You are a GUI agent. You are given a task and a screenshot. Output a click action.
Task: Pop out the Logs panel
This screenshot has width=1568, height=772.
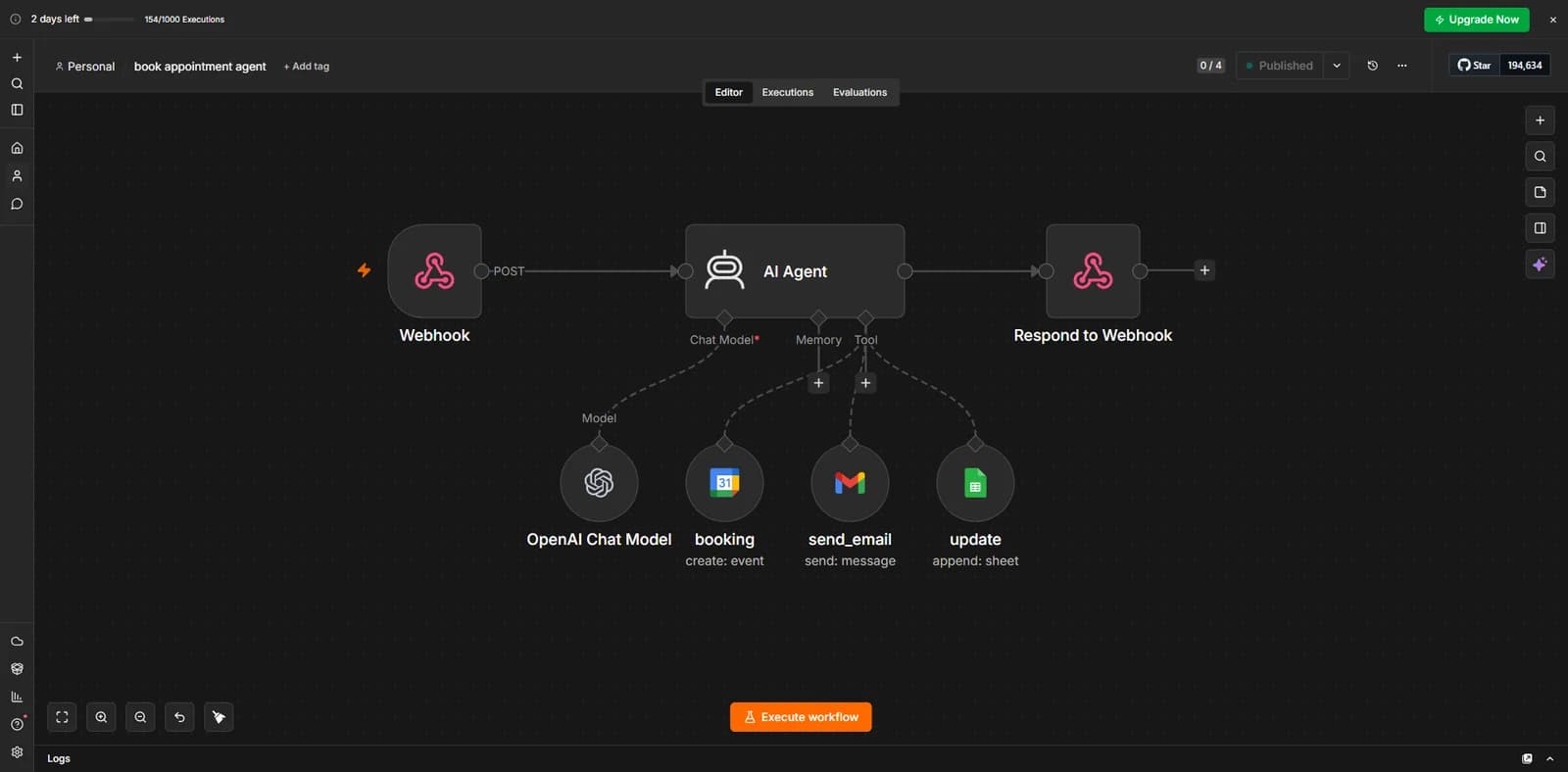1527,758
